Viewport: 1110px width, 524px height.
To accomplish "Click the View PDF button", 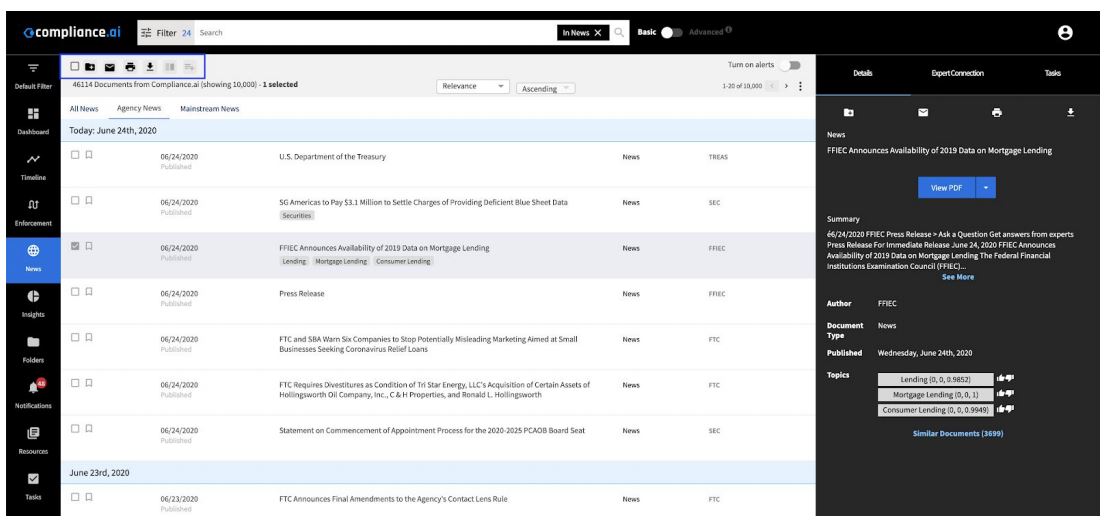I will click(x=946, y=188).
